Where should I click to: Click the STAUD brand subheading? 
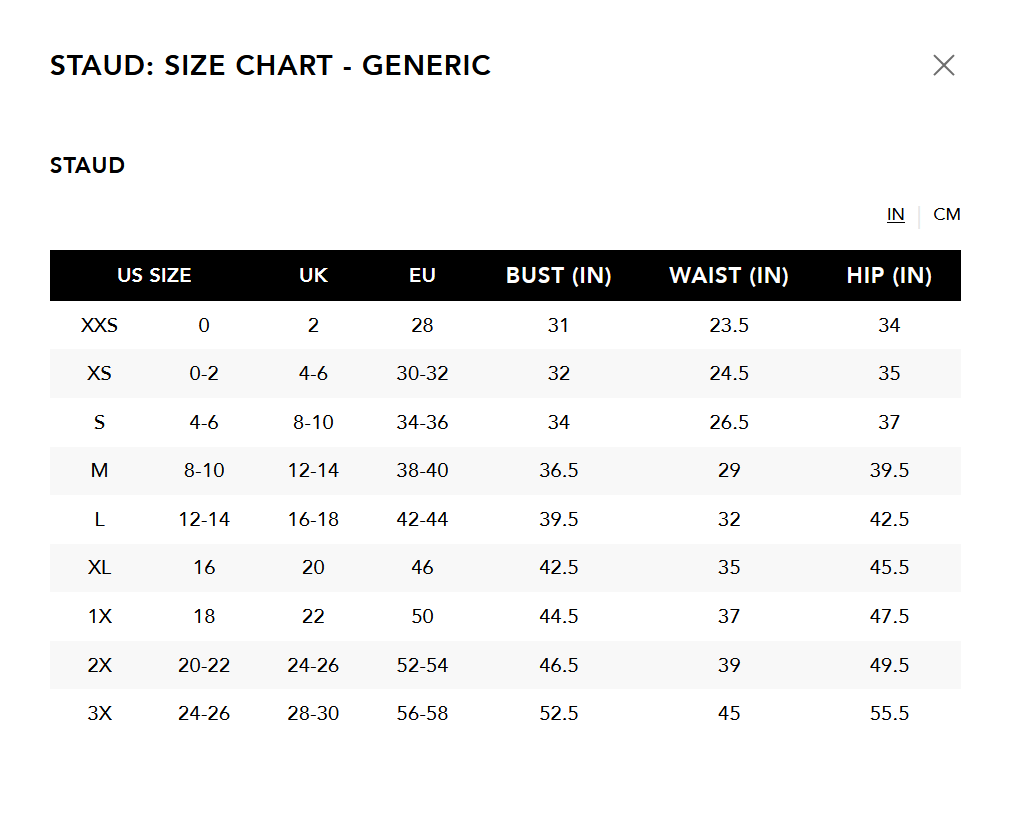pos(87,166)
